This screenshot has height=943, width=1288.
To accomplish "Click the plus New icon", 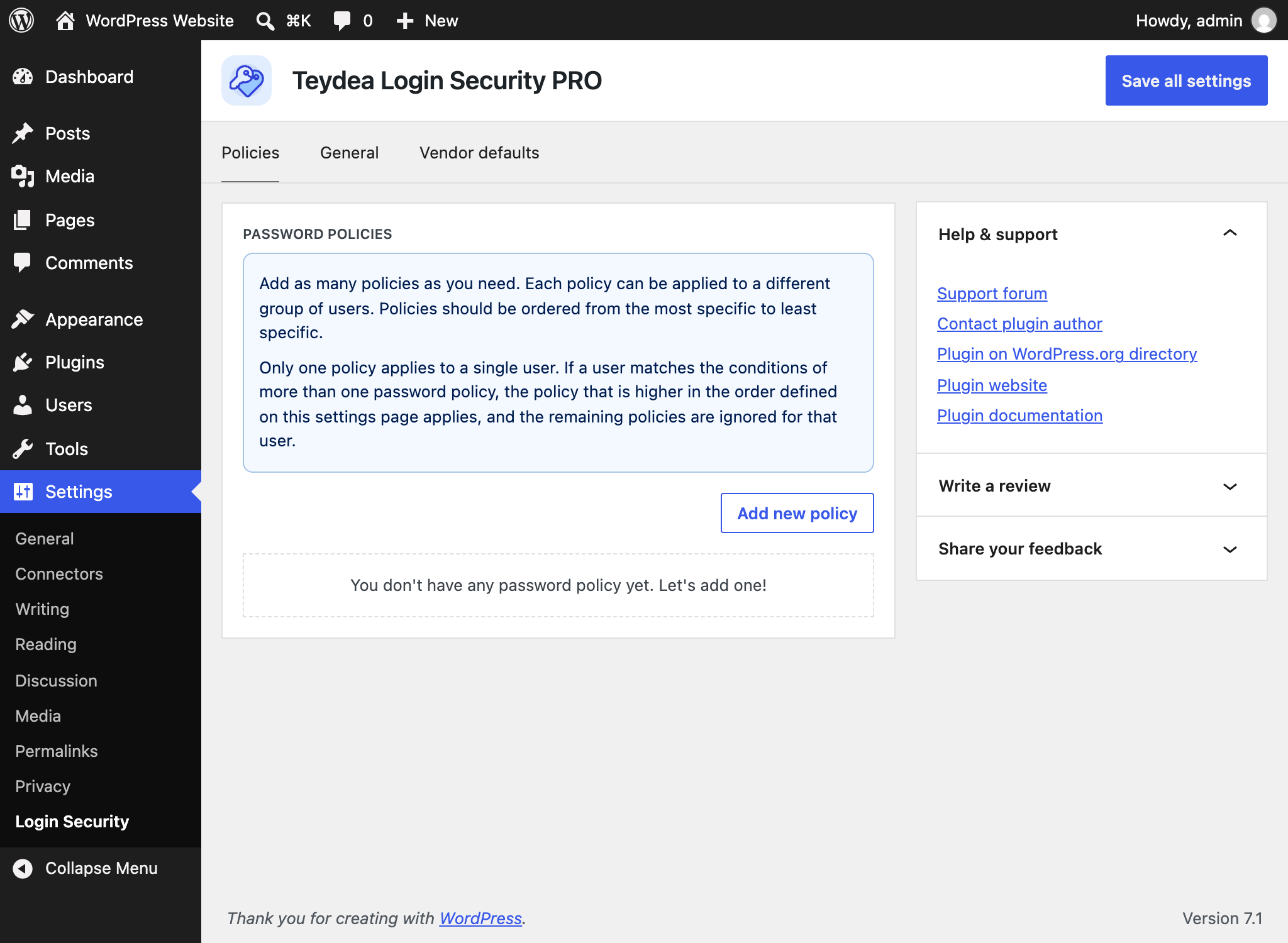I will (405, 21).
